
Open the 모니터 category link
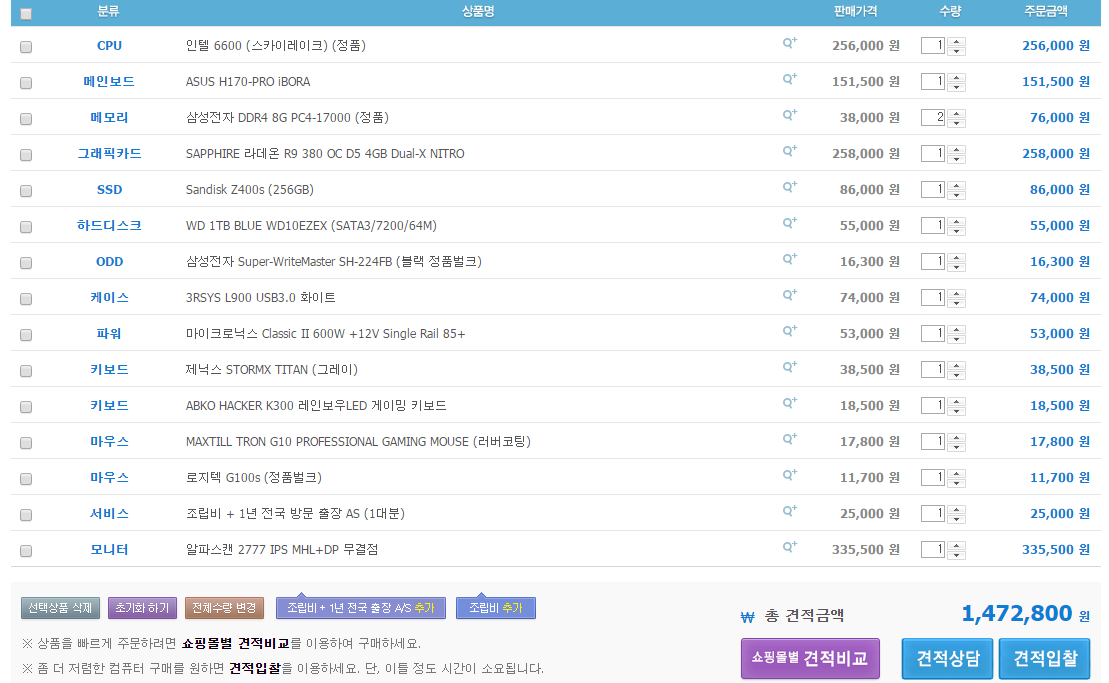point(109,550)
